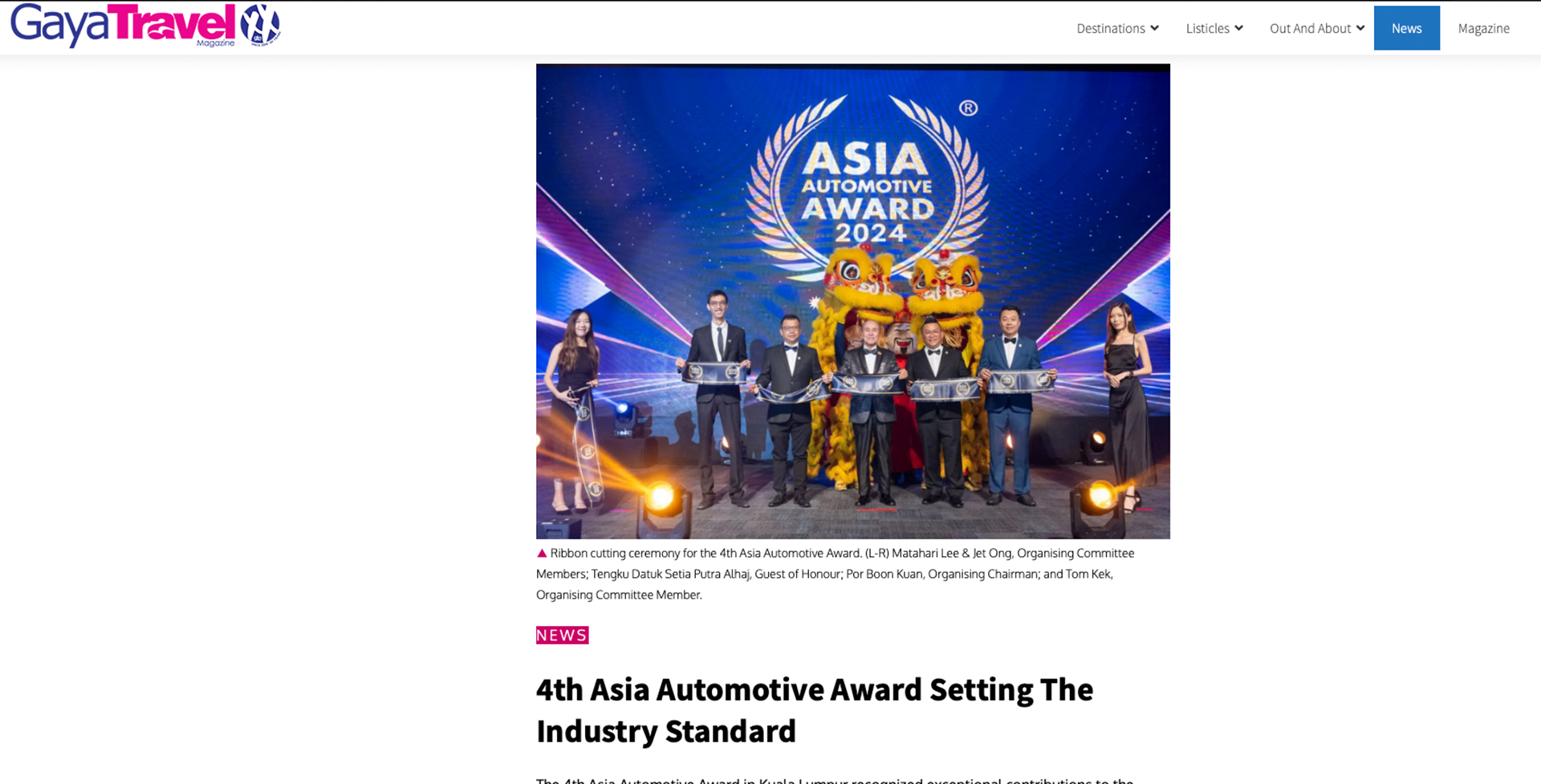Expand the Listicles chevron arrow
This screenshot has height=784, width=1541.
(1238, 28)
